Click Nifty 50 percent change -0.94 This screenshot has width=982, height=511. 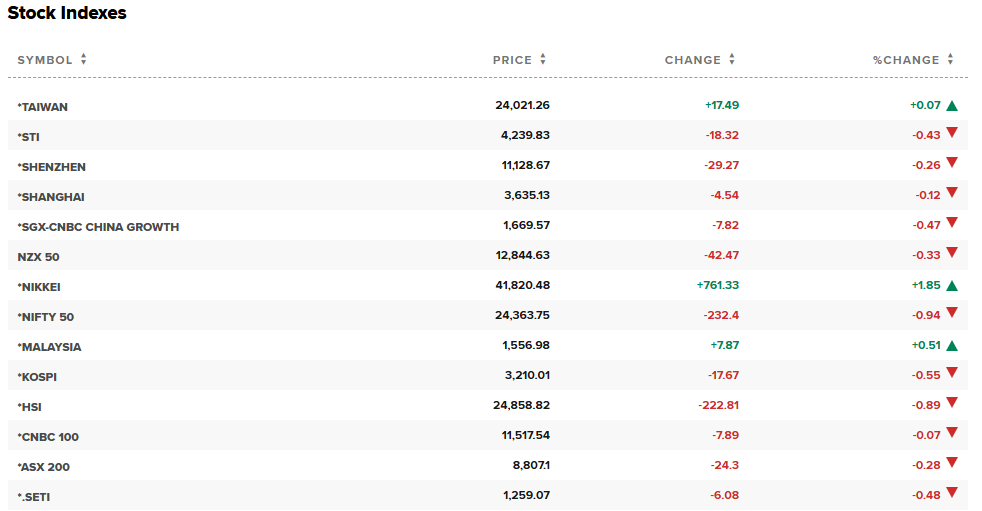click(926, 316)
